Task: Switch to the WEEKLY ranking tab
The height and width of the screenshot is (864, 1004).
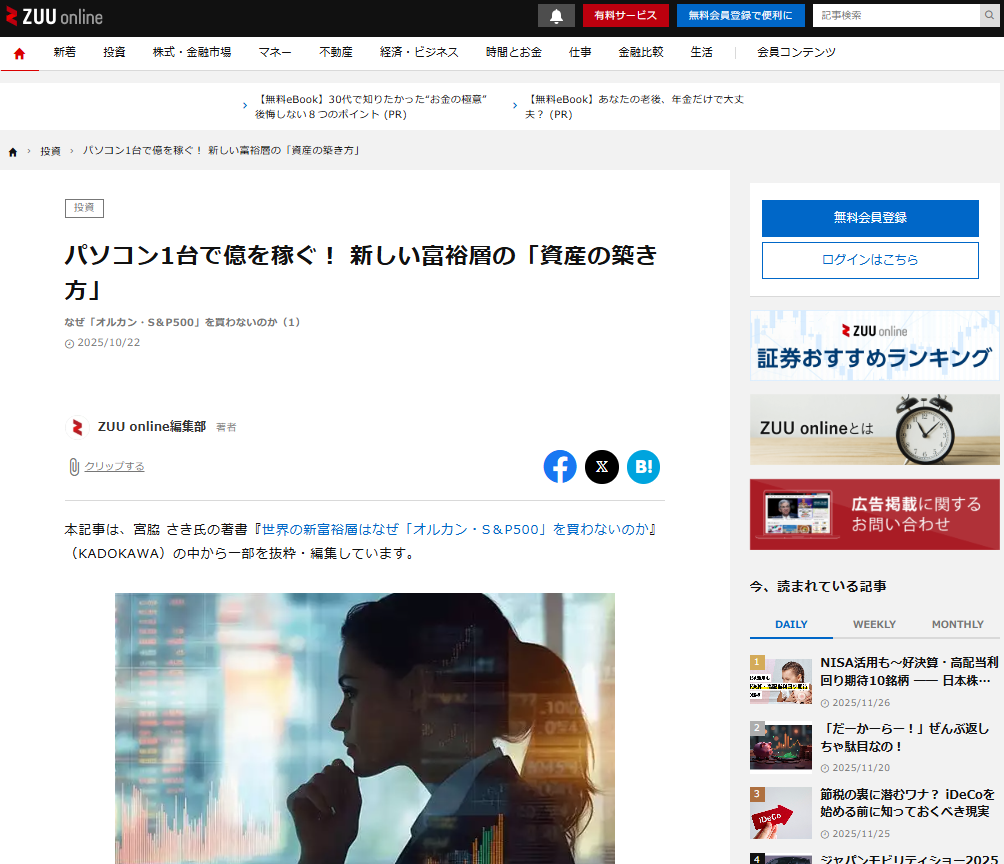Action: [874, 624]
